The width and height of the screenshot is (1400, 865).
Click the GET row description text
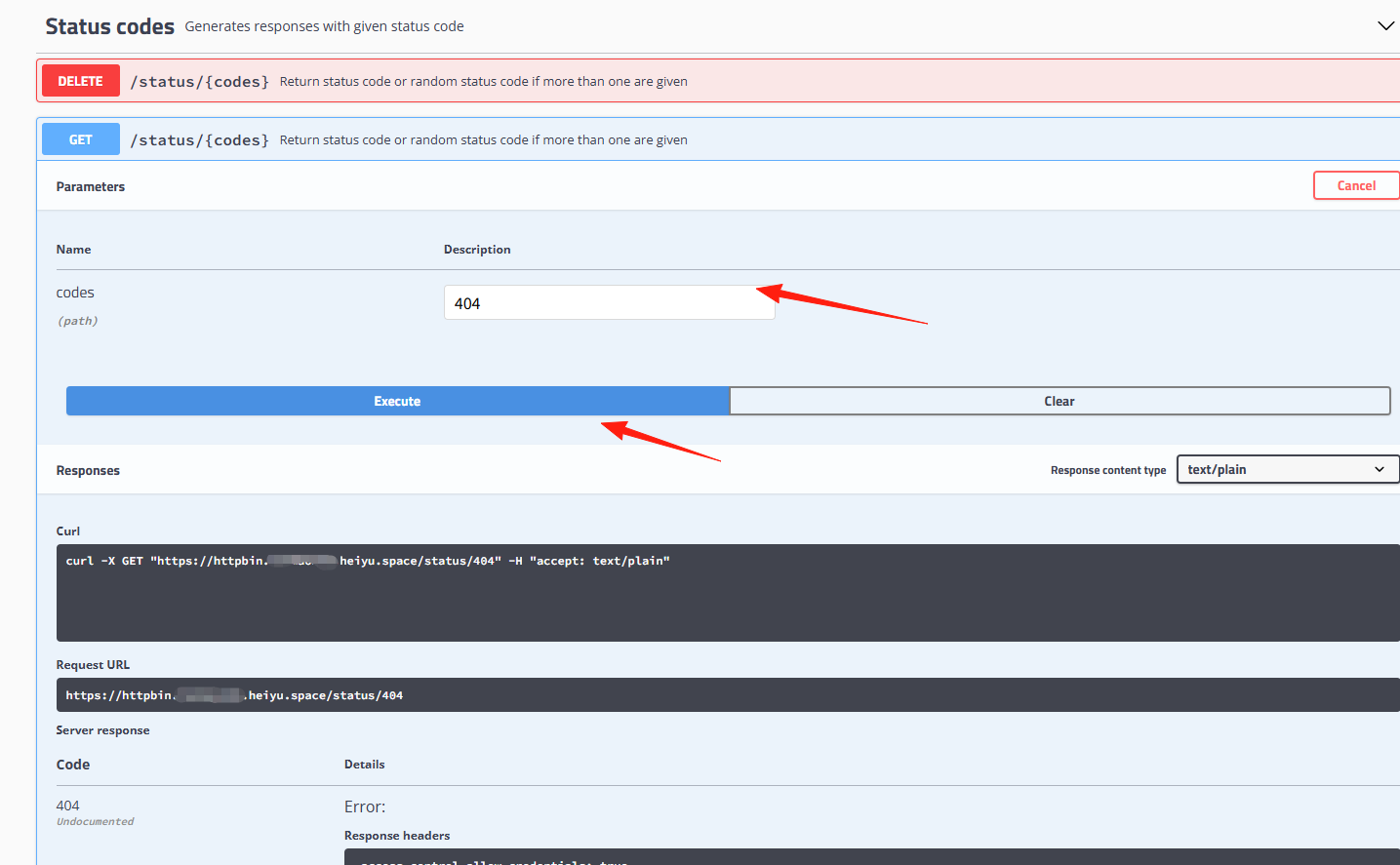[x=483, y=140]
